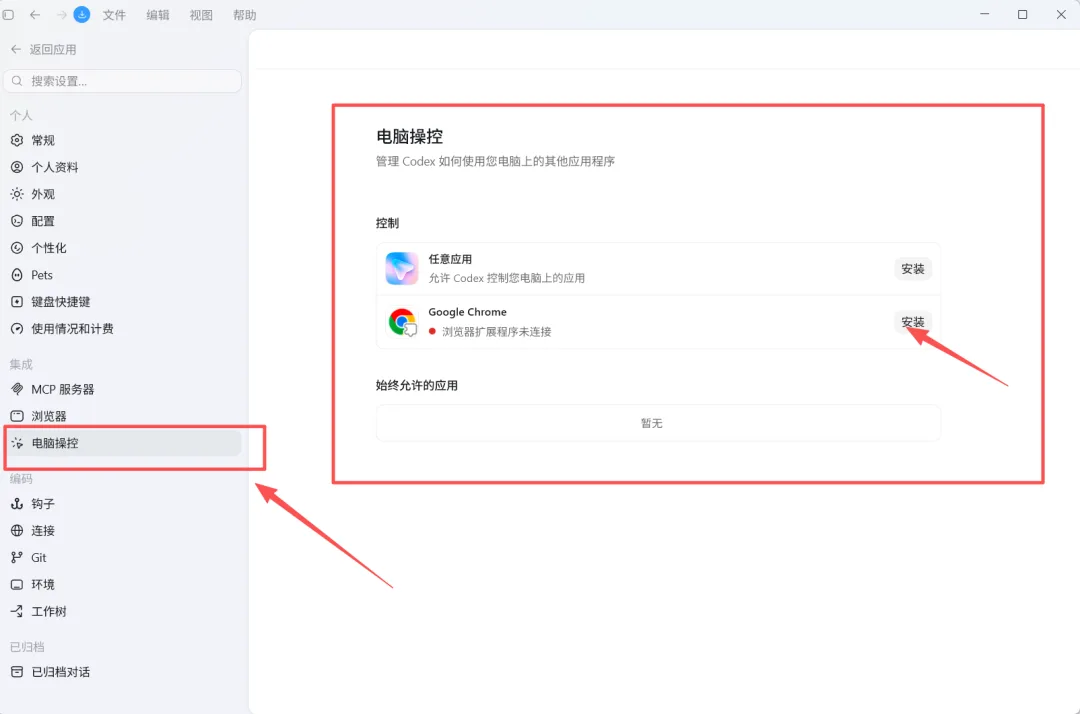
Task: Click the Pets face icon
Action: point(17,275)
